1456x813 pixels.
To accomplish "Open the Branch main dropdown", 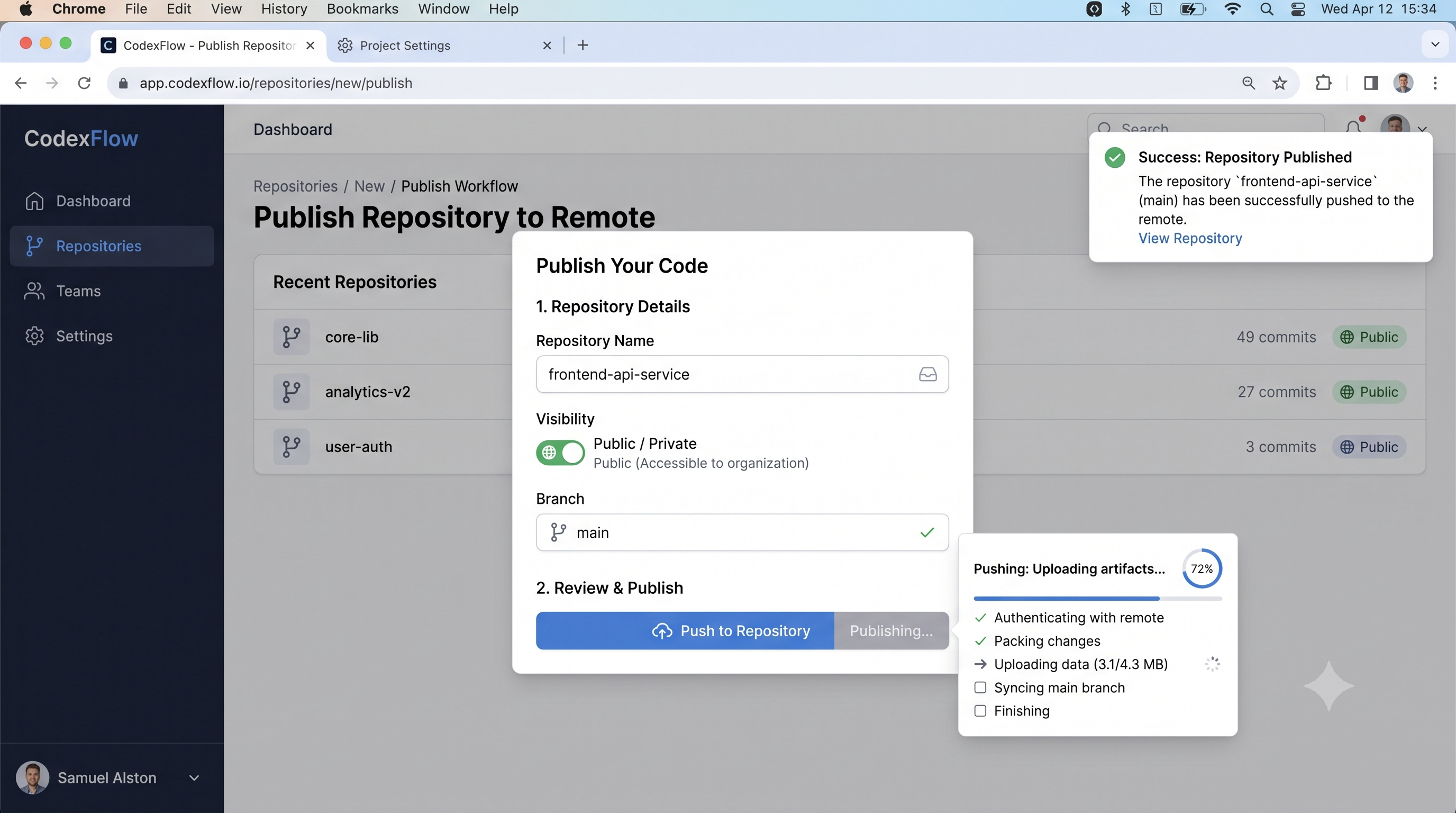I will click(x=742, y=532).
